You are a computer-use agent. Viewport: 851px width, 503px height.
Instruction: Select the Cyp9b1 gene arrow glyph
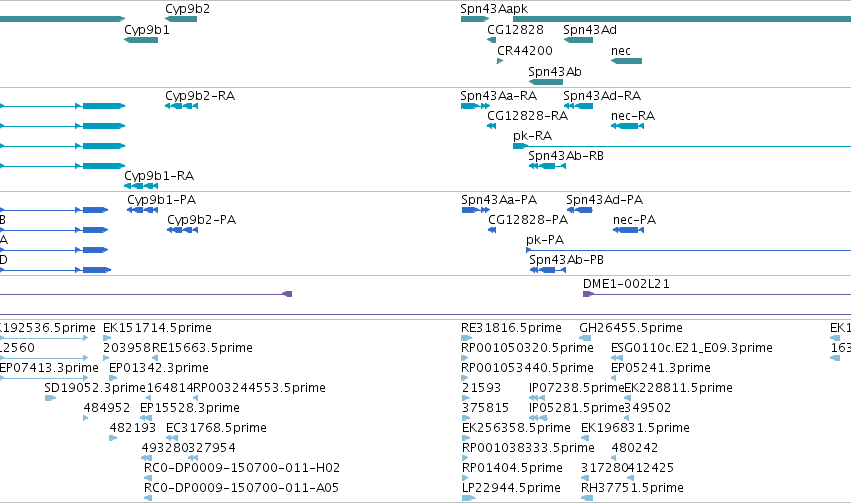tap(141, 40)
